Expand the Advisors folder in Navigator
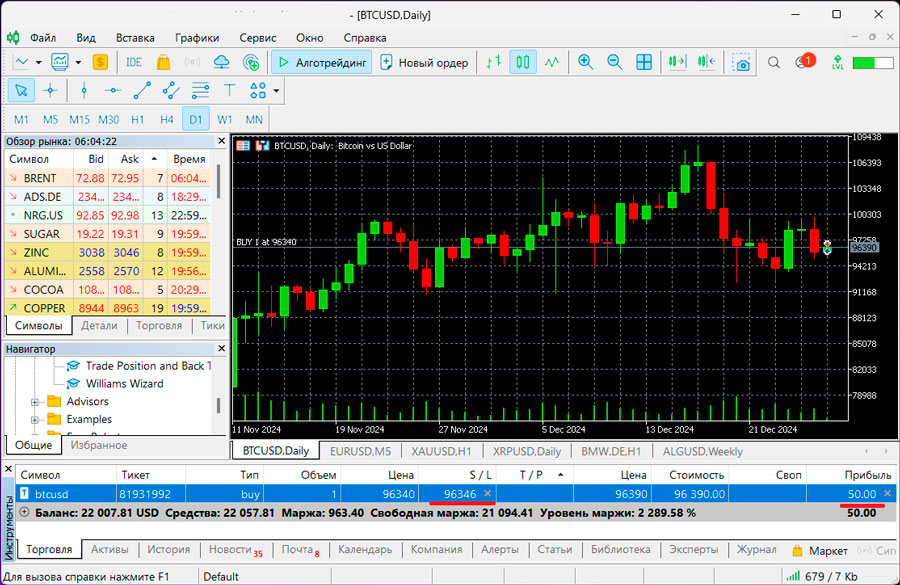The image size is (900, 585). [35, 402]
